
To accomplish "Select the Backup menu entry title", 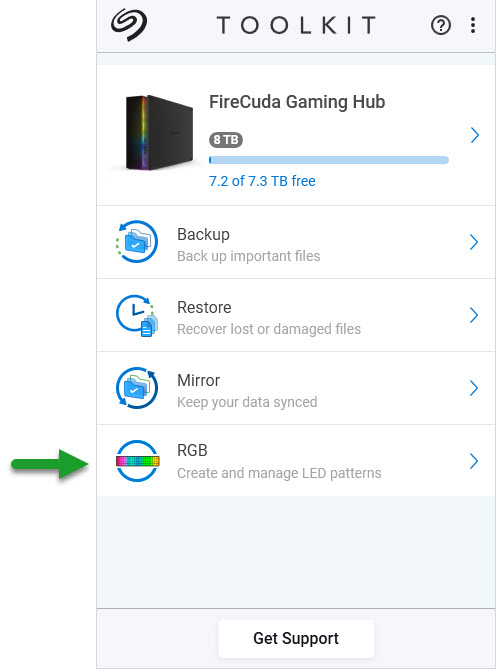I will click(x=203, y=235).
